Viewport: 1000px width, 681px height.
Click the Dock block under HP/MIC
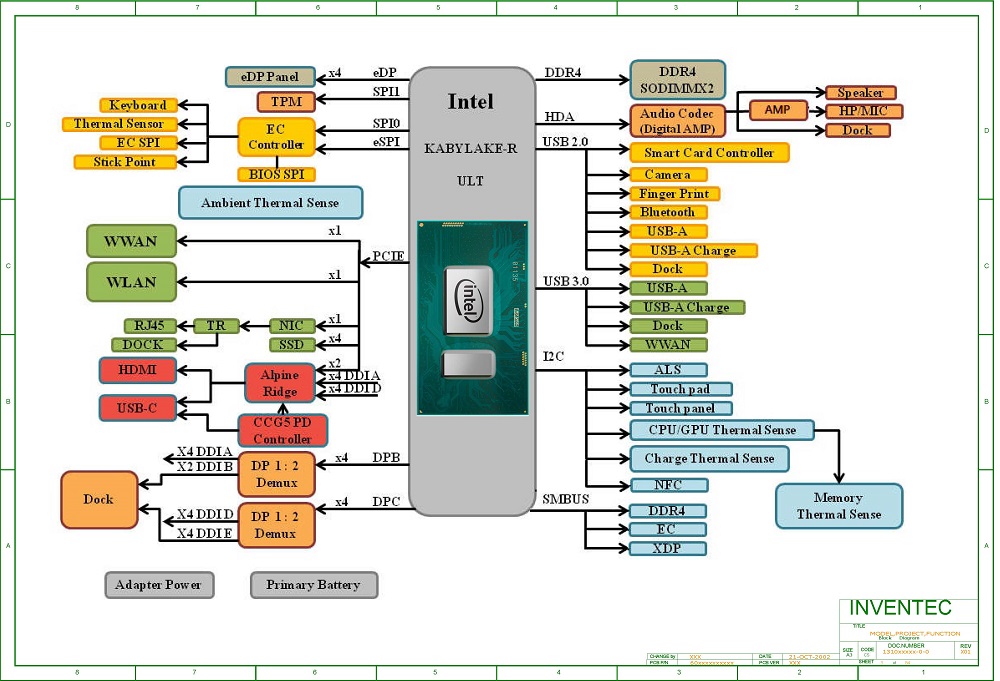(x=858, y=130)
